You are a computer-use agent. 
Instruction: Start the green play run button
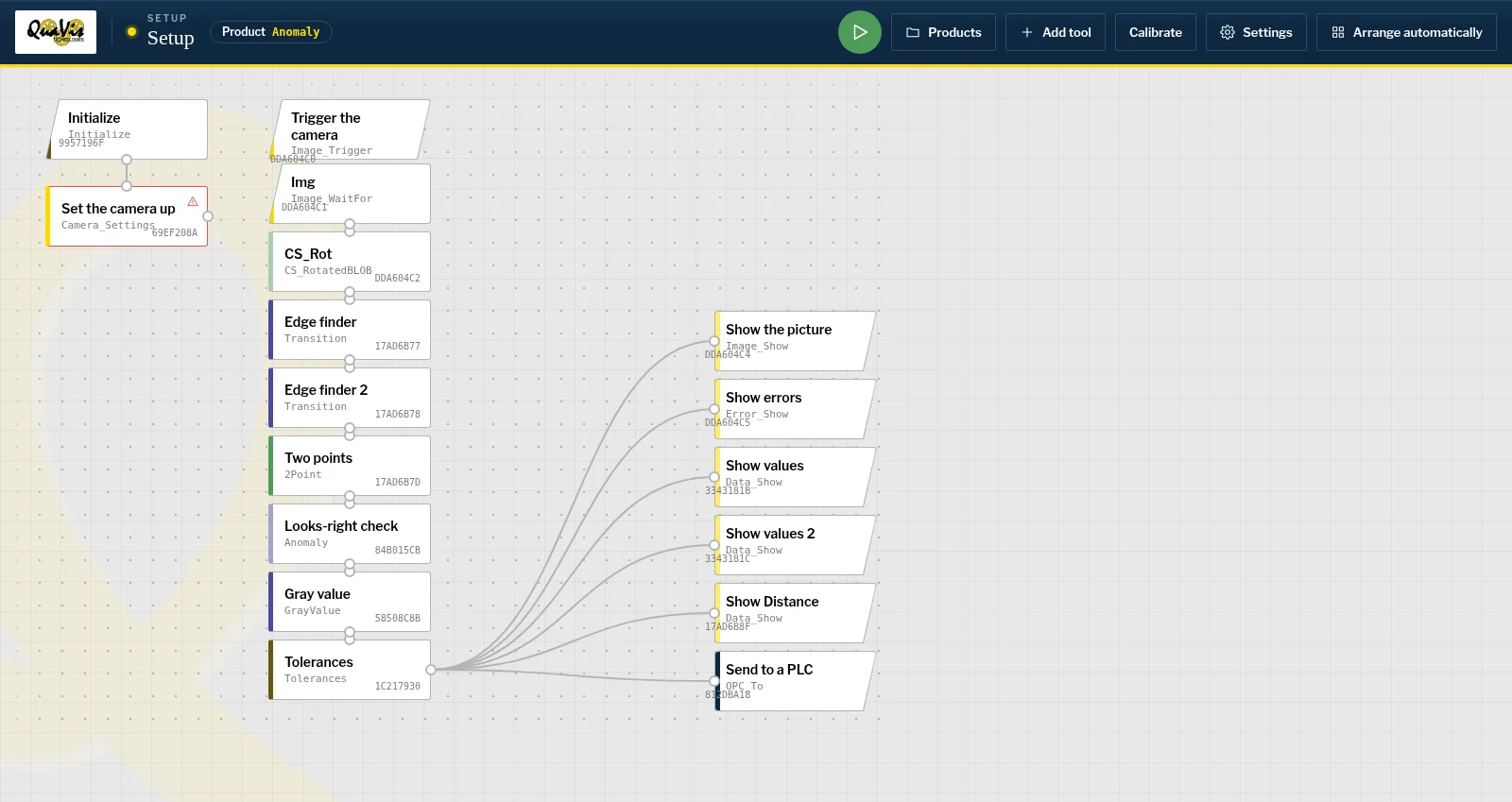coord(859,32)
